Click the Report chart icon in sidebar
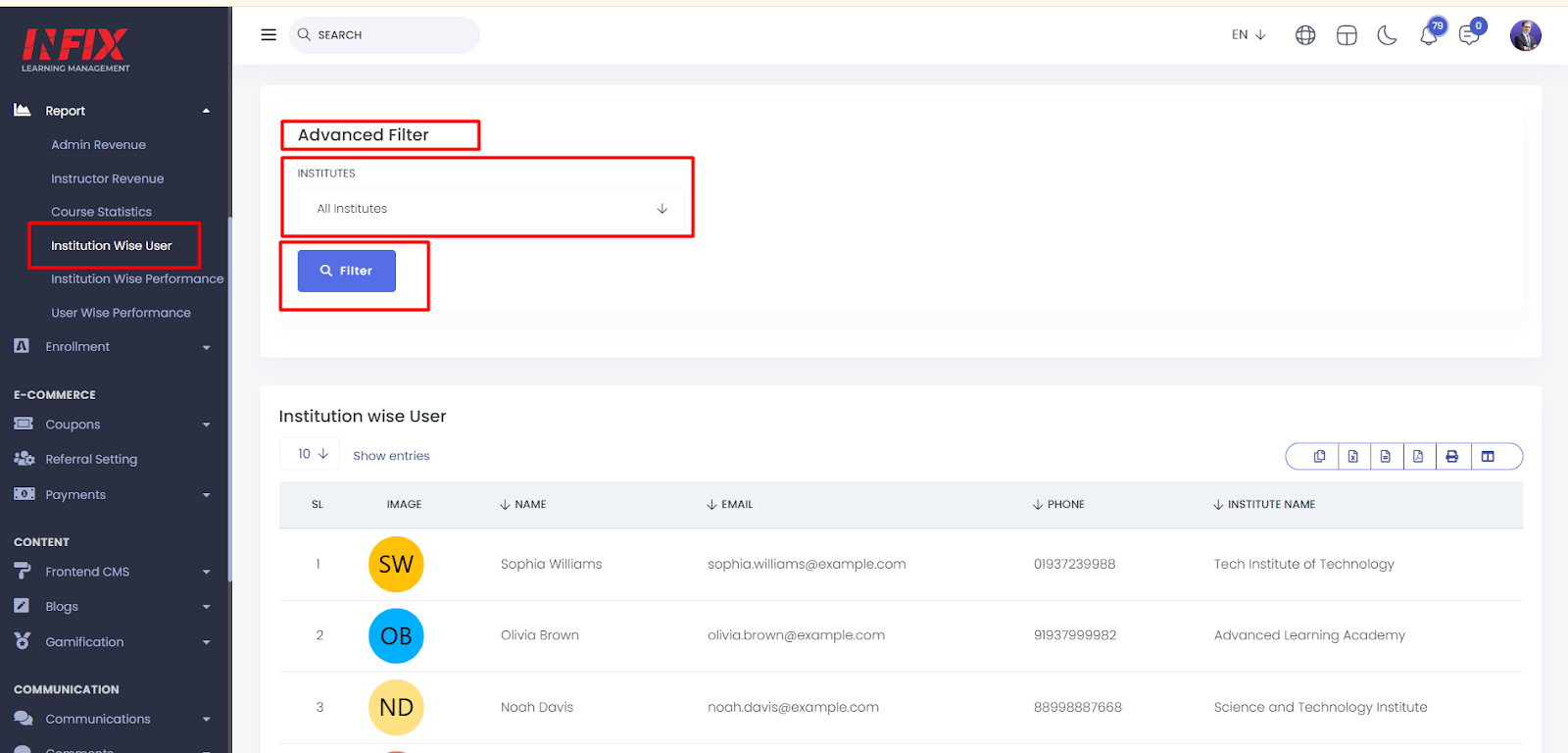The height and width of the screenshot is (753, 1568). [x=22, y=110]
